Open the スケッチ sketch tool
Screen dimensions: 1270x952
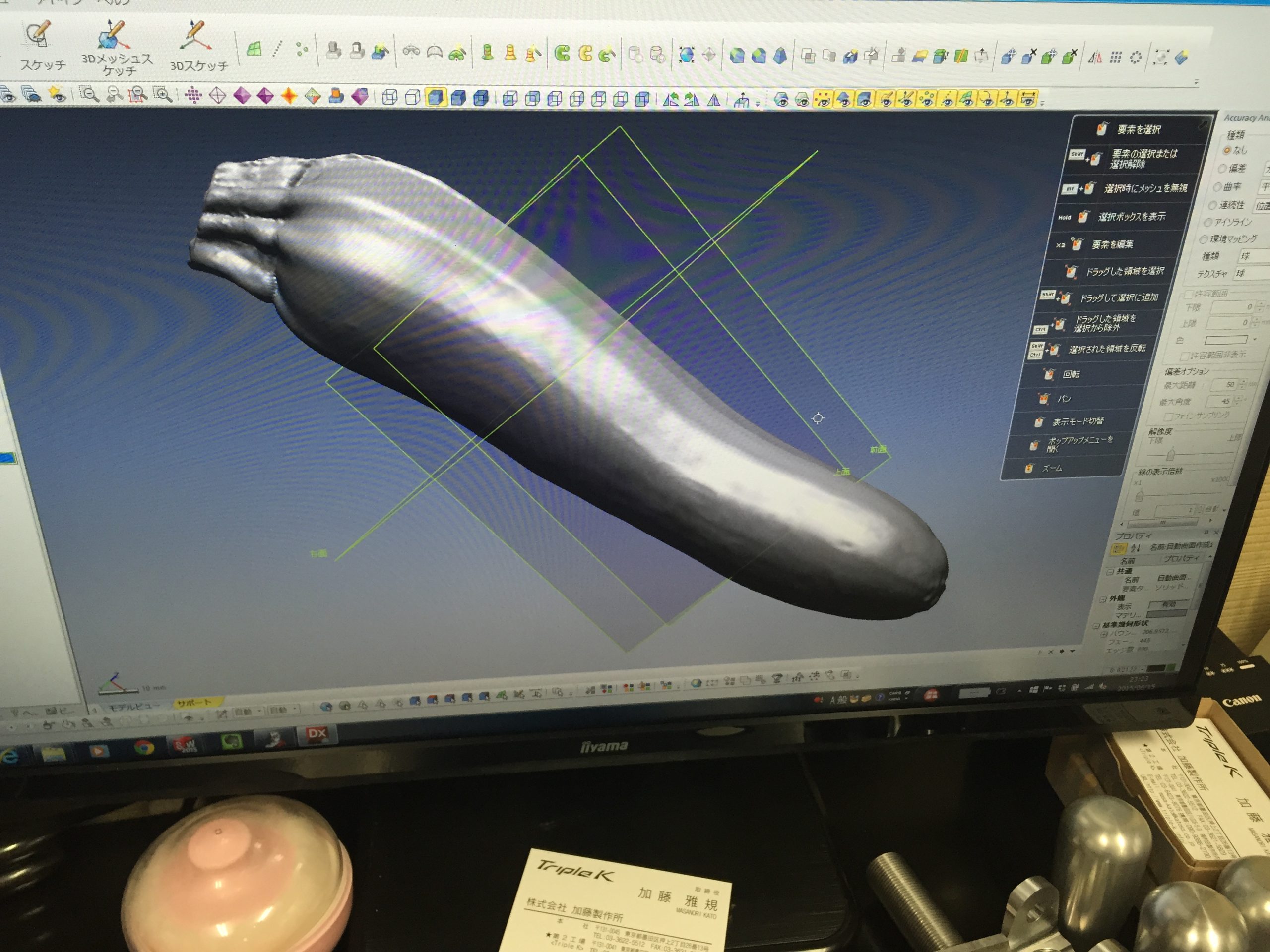pos(43,46)
